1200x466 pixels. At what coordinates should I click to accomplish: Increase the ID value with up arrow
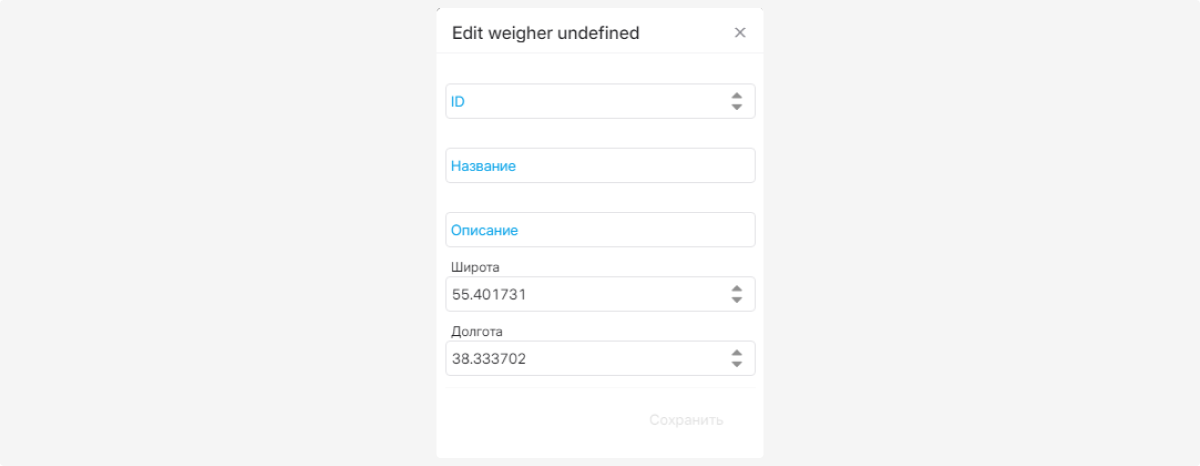[x=736, y=96]
